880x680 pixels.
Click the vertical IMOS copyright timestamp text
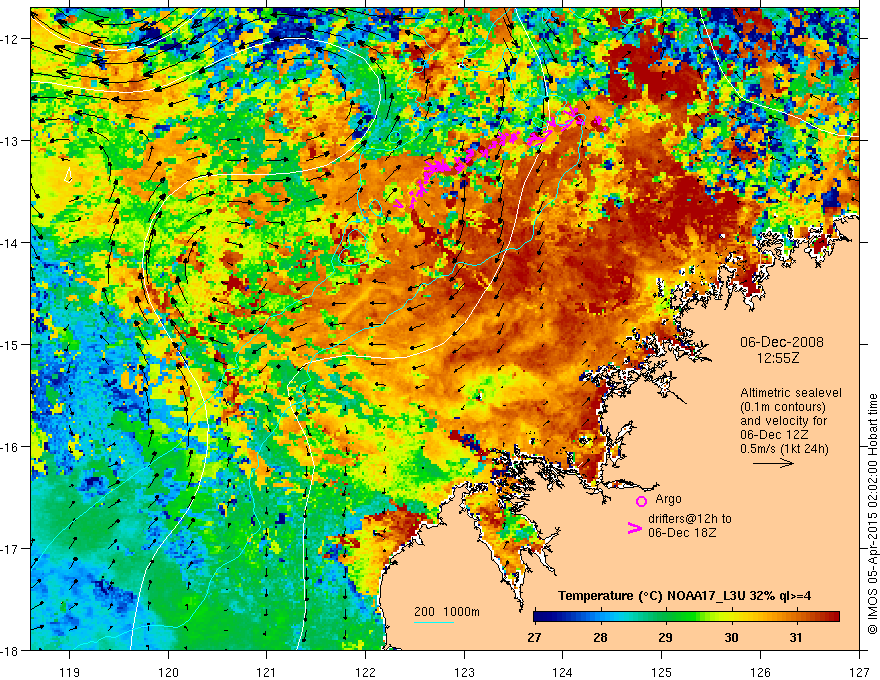(x=872, y=513)
